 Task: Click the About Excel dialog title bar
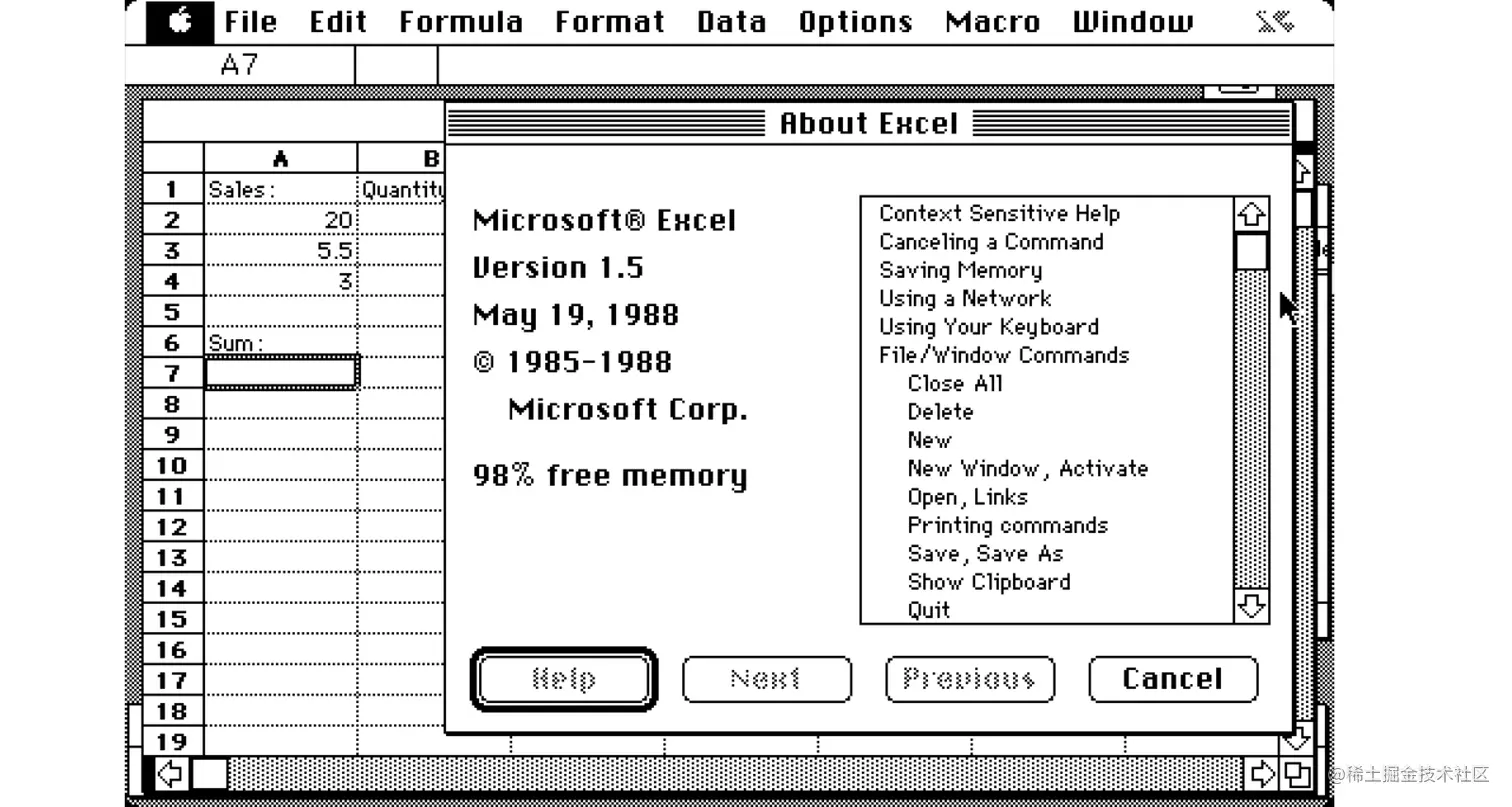pos(869,123)
